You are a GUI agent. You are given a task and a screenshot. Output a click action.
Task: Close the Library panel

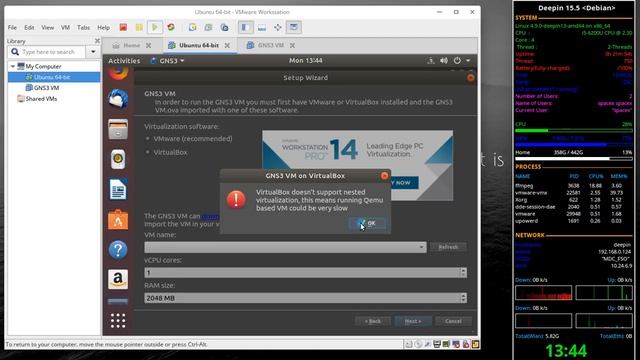(97, 41)
